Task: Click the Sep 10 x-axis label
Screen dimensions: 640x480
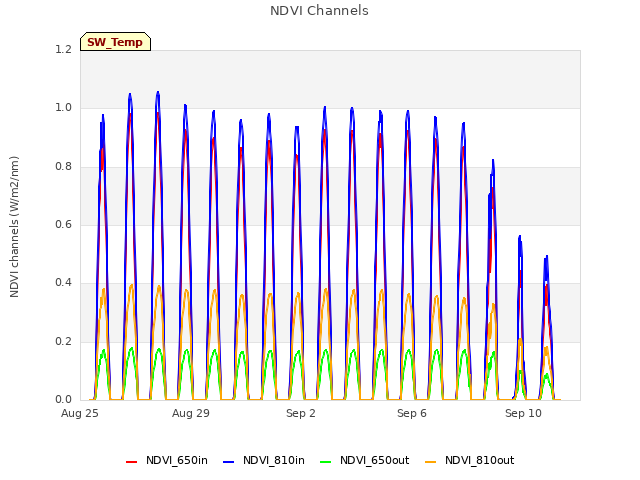Action: (x=523, y=413)
